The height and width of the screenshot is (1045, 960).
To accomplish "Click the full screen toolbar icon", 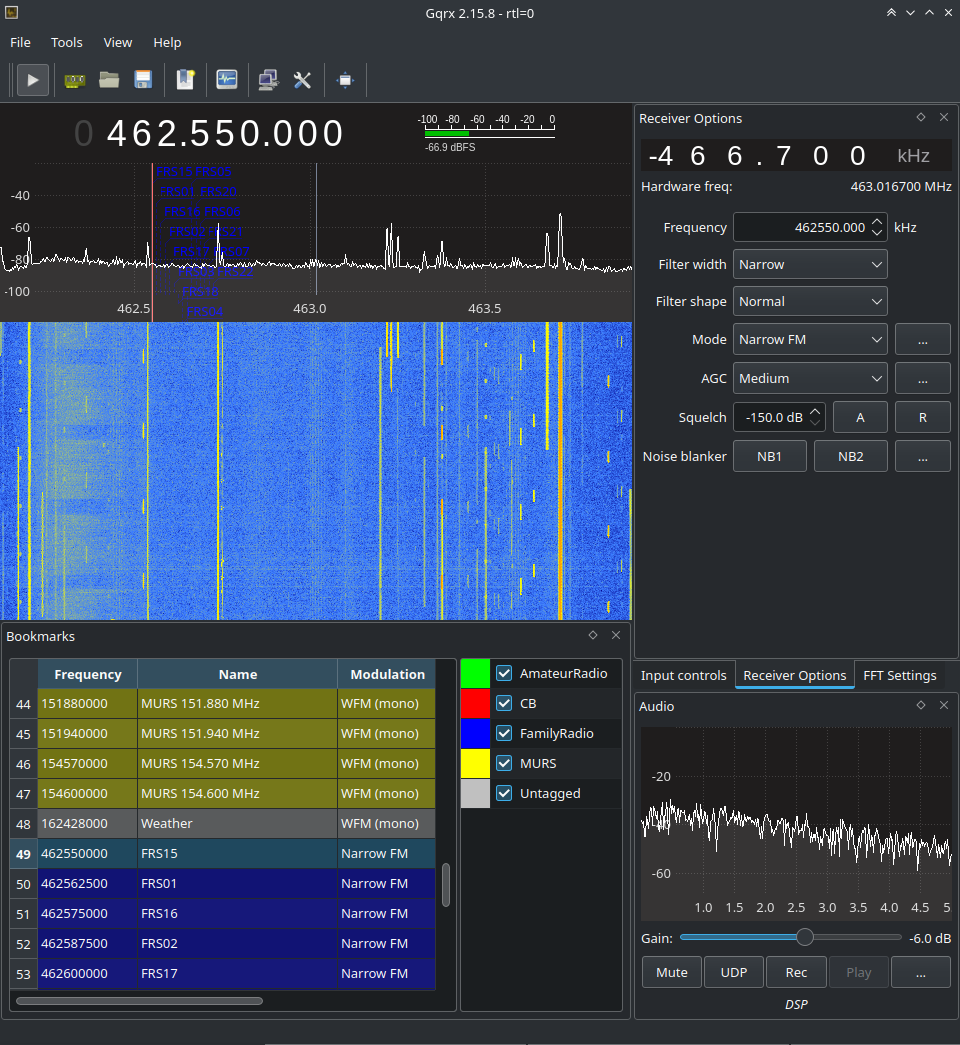I will coord(345,80).
